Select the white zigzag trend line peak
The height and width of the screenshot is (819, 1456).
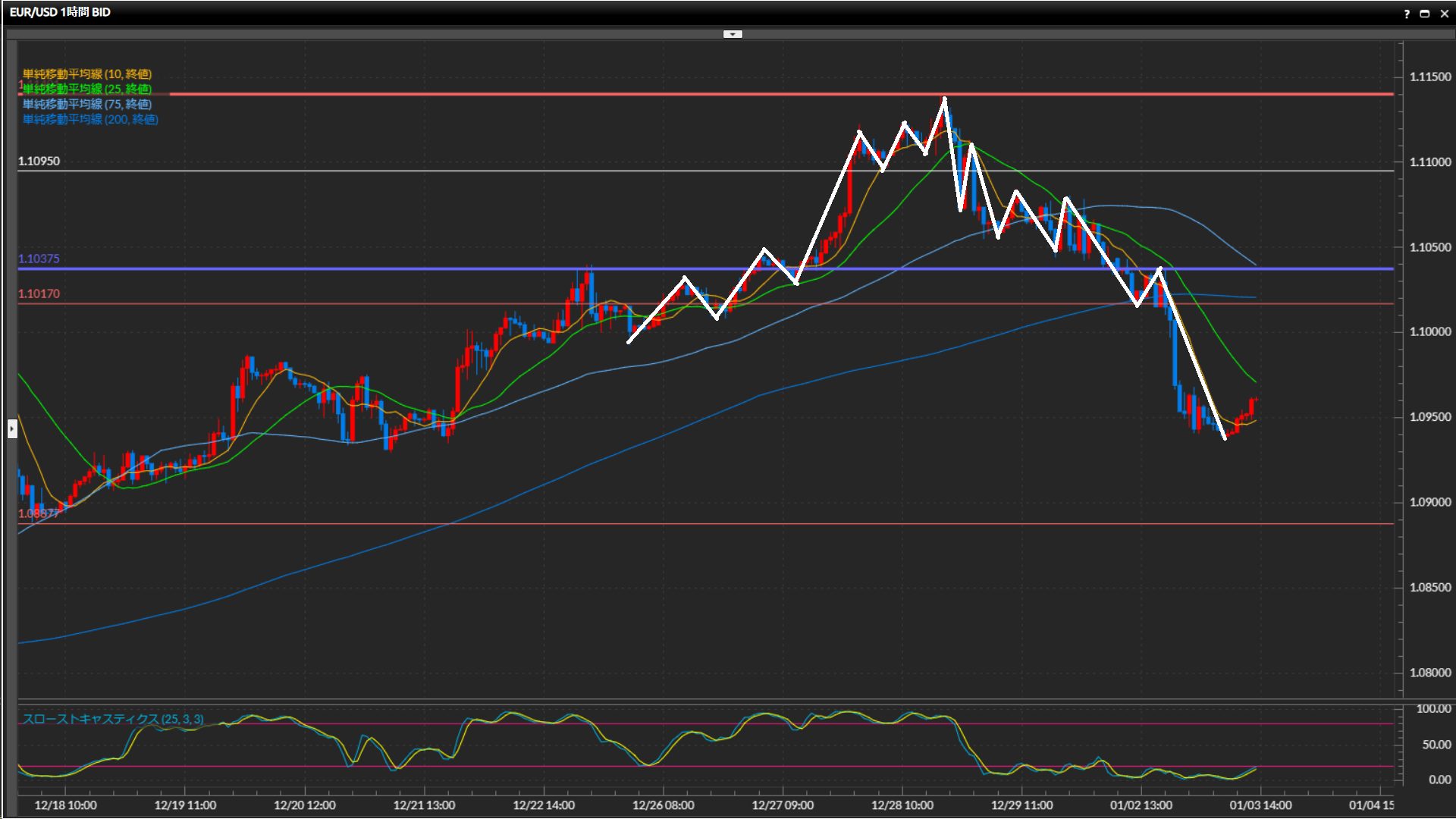tap(944, 99)
